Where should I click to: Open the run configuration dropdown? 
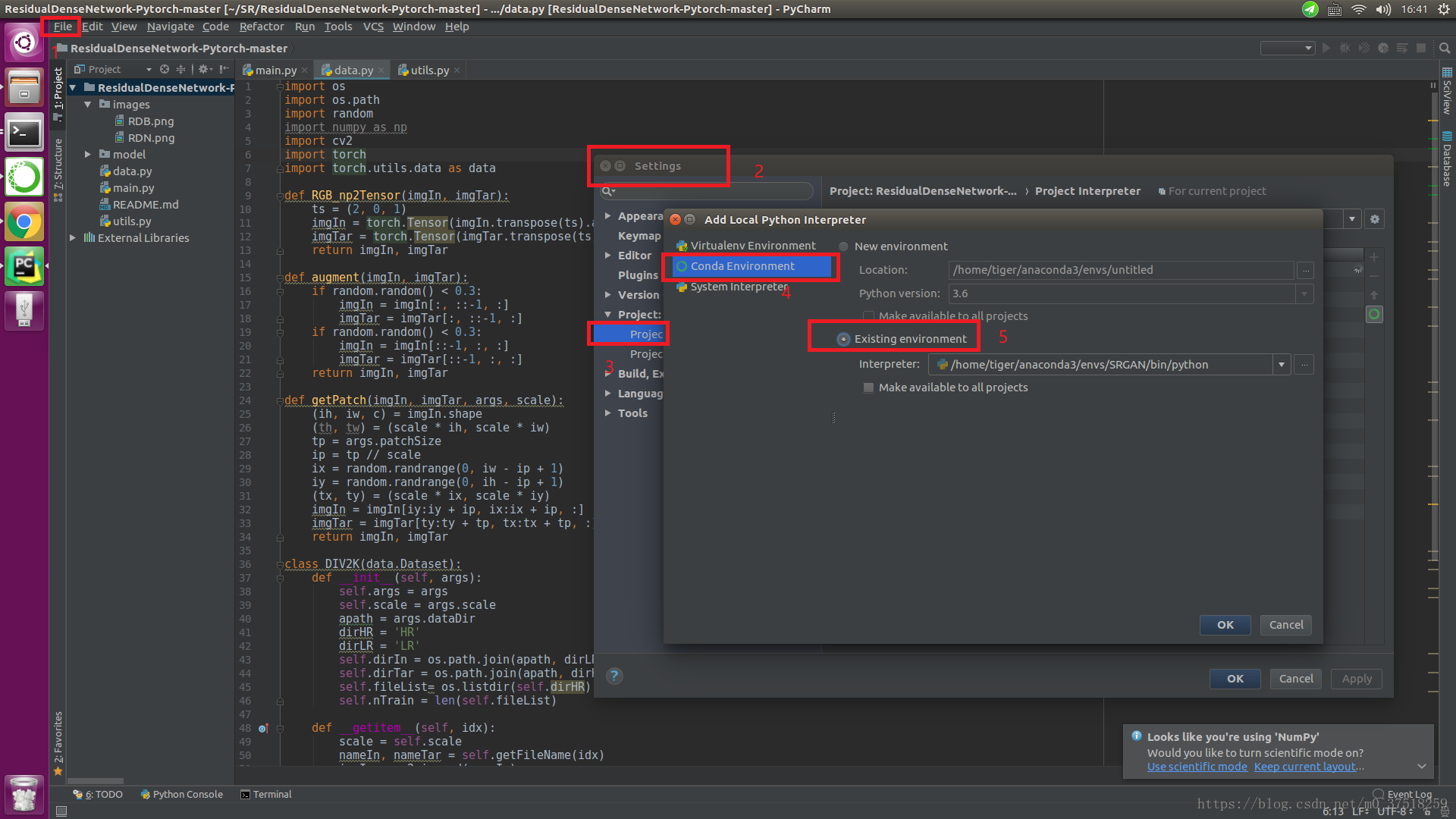1288,48
